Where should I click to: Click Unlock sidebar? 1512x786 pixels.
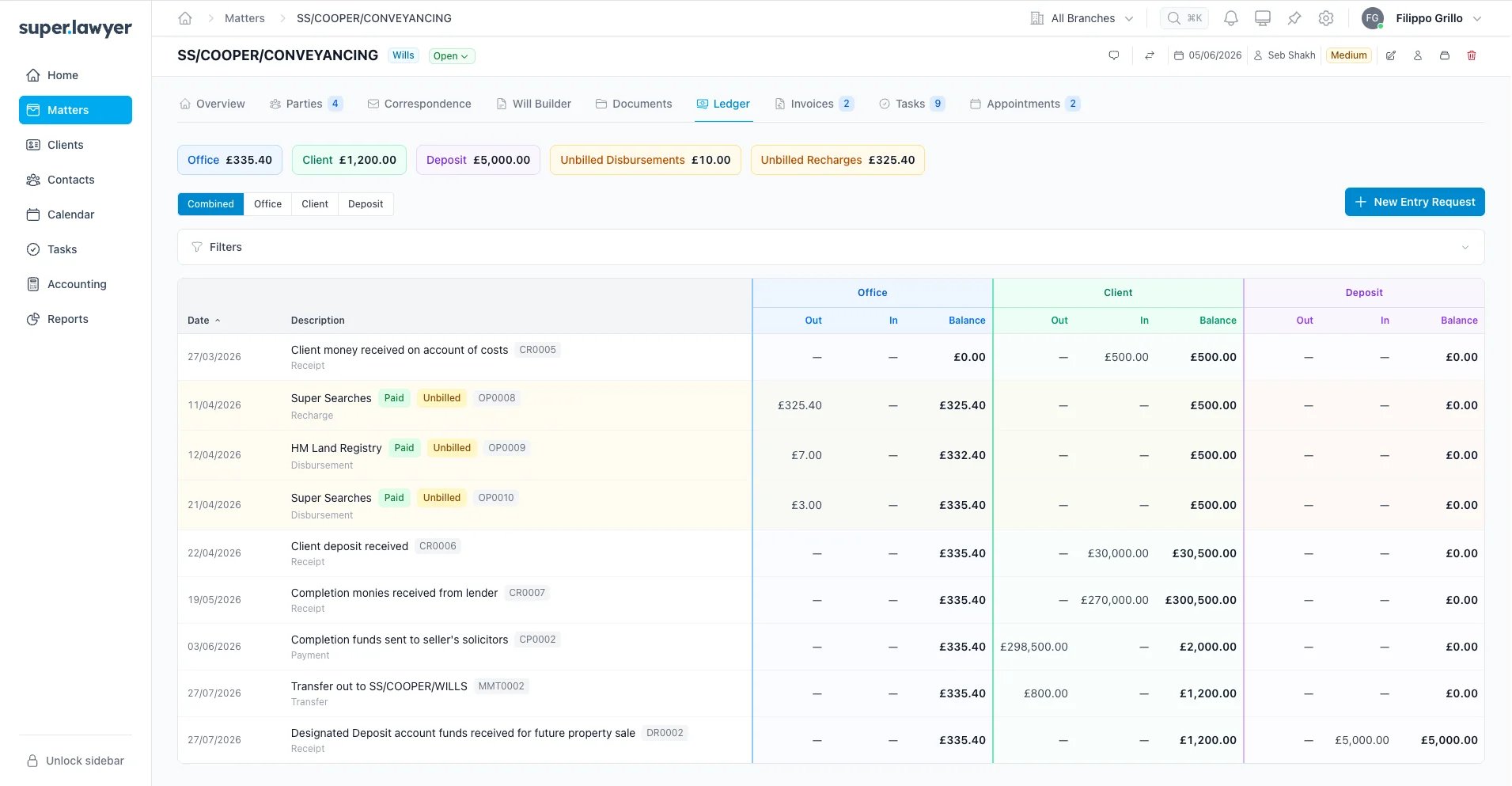coord(75,761)
